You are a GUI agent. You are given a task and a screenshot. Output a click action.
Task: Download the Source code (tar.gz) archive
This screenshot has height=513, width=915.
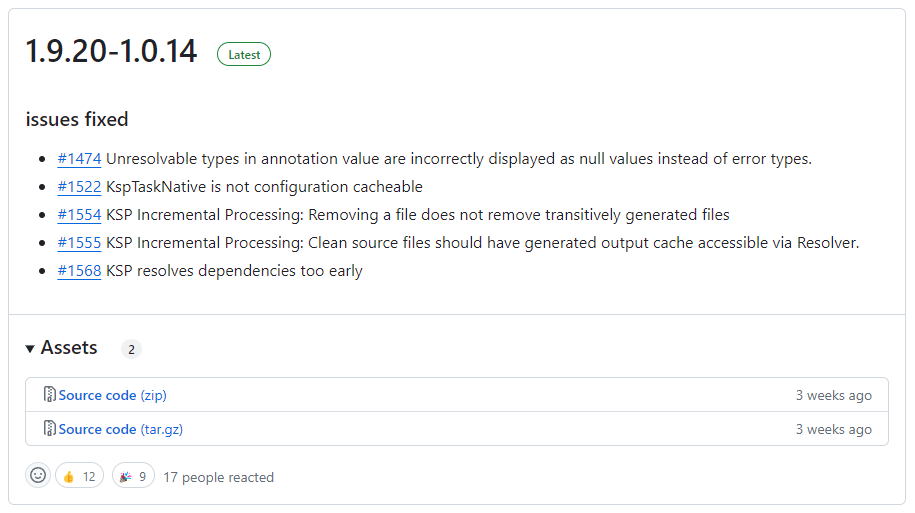click(x=120, y=429)
